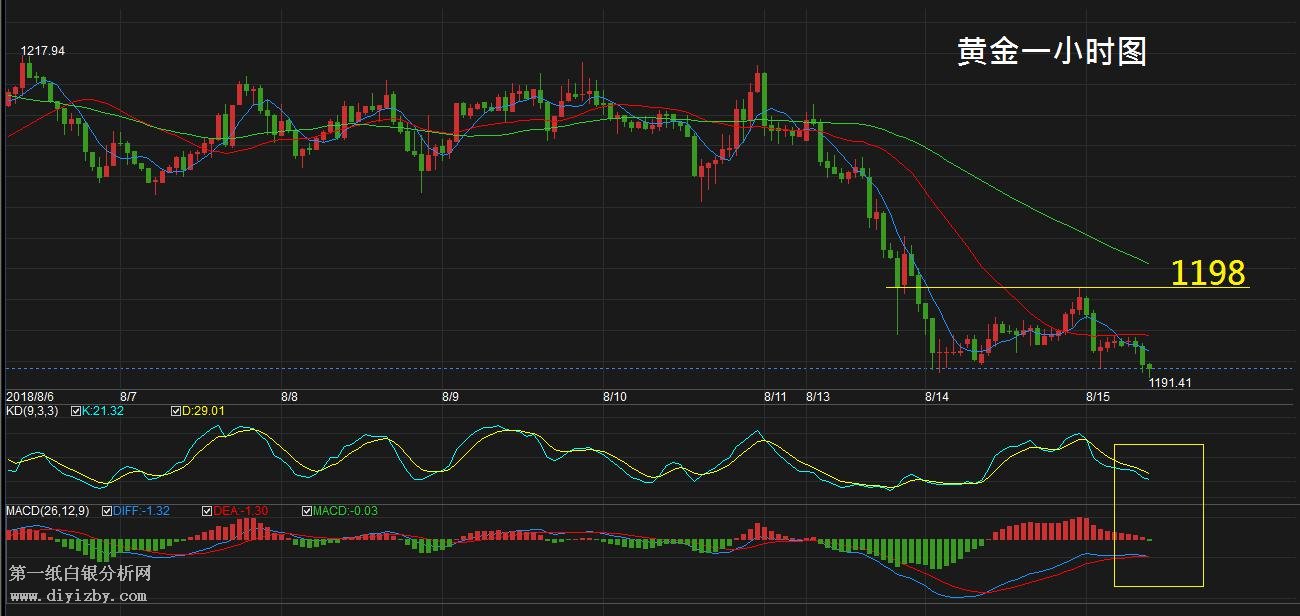Viewport: 1300px width, 616px height.
Task: Click the 2018/8/6 date label
Action: pos(30,397)
